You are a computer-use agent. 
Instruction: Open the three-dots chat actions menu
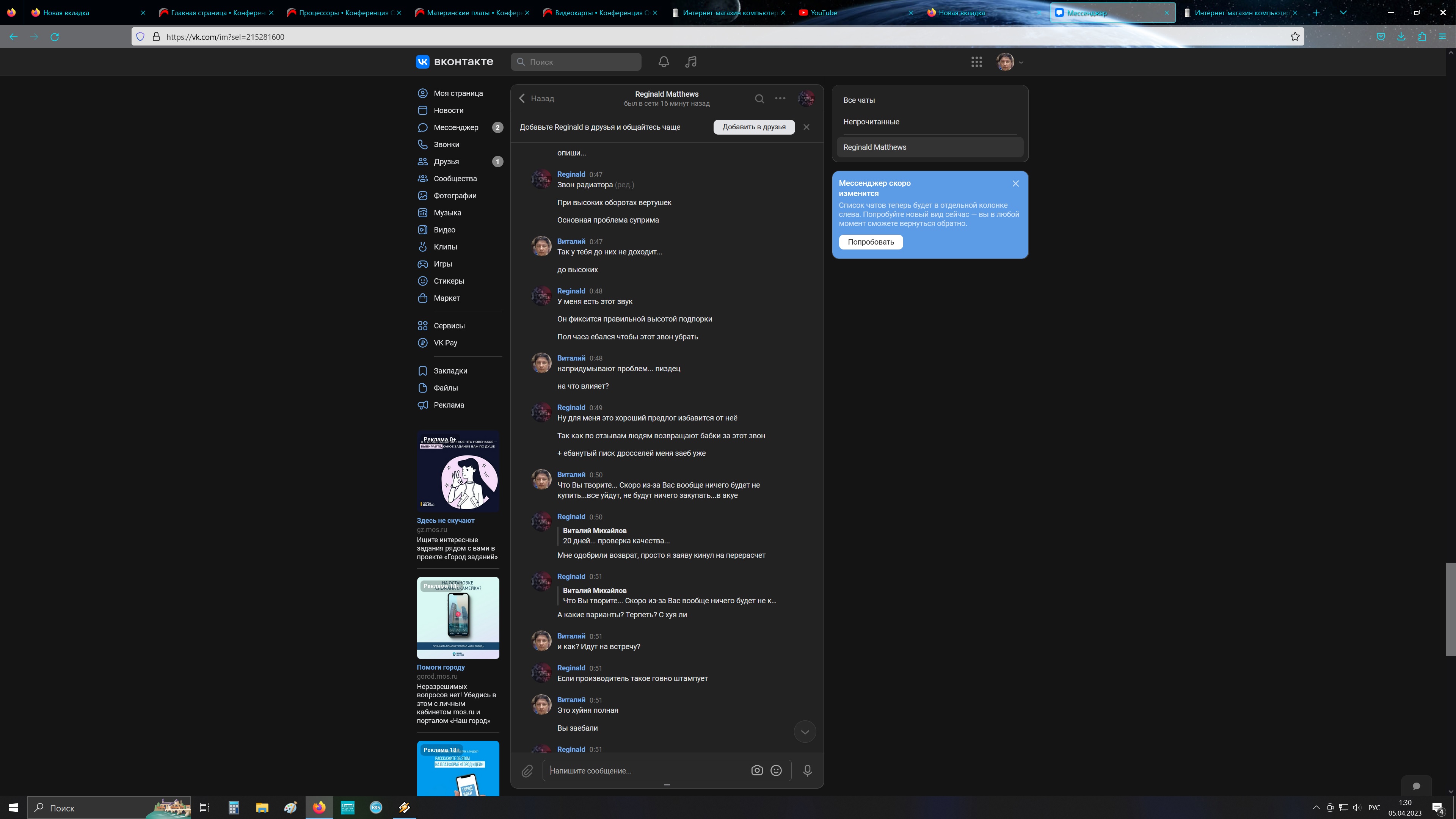tap(780, 98)
